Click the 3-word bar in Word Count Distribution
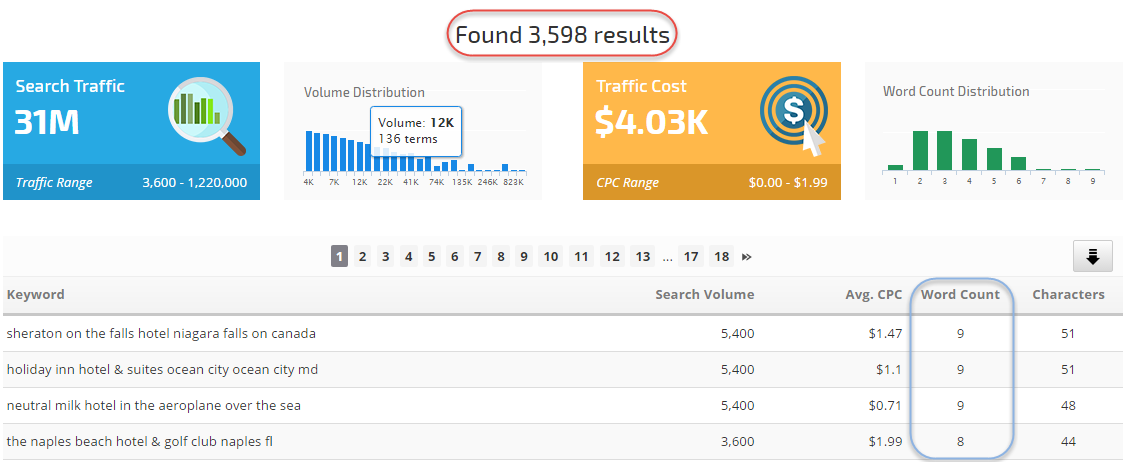The image size is (1126, 462). click(x=944, y=150)
